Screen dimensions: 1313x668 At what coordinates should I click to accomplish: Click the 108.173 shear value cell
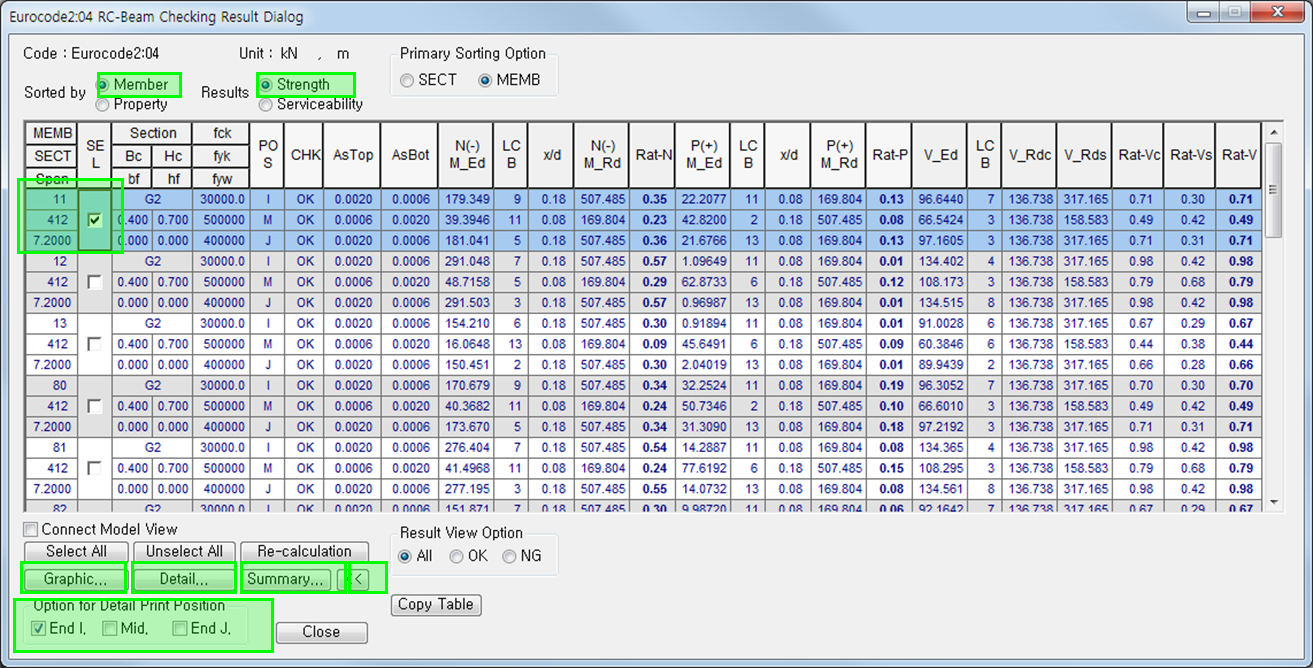[x=941, y=282]
